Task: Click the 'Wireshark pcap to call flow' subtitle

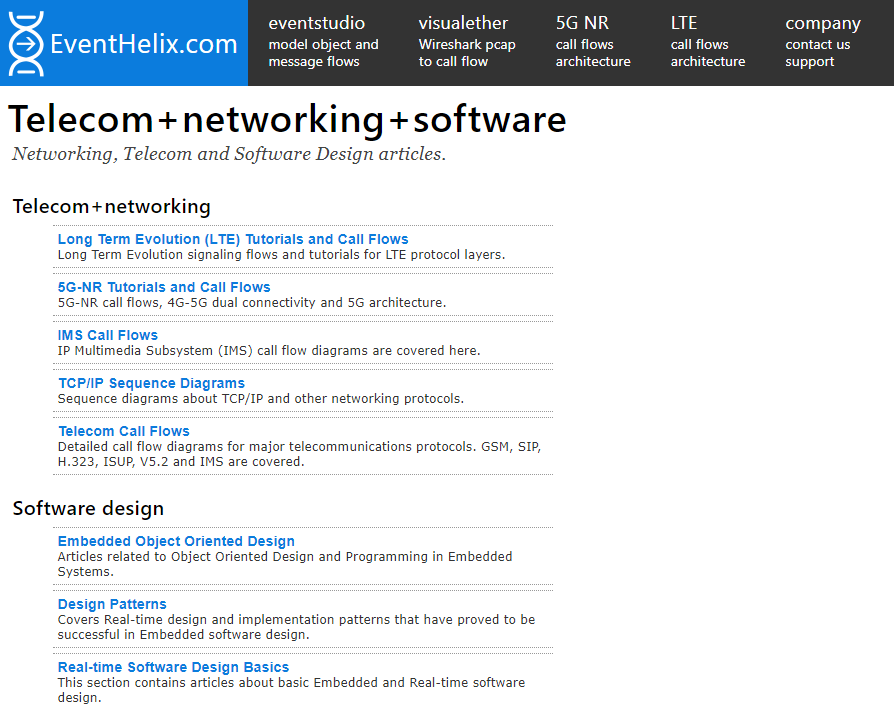Action: tap(467, 53)
